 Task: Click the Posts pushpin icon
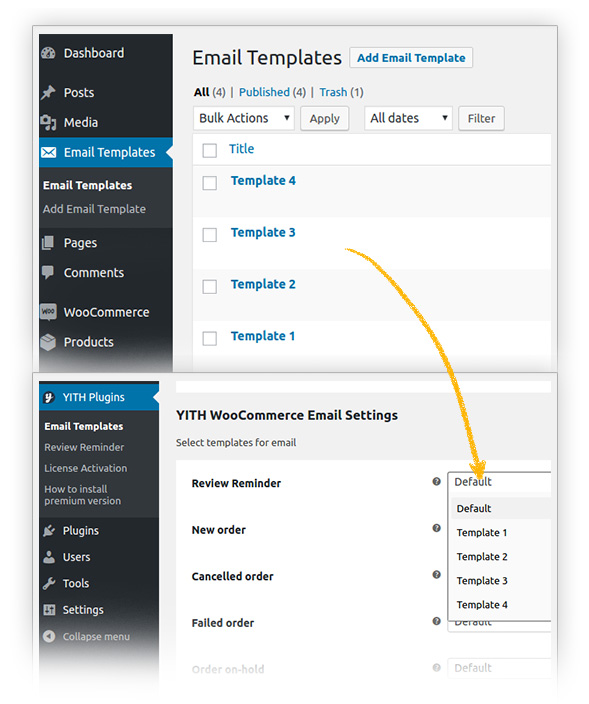[48, 92]
